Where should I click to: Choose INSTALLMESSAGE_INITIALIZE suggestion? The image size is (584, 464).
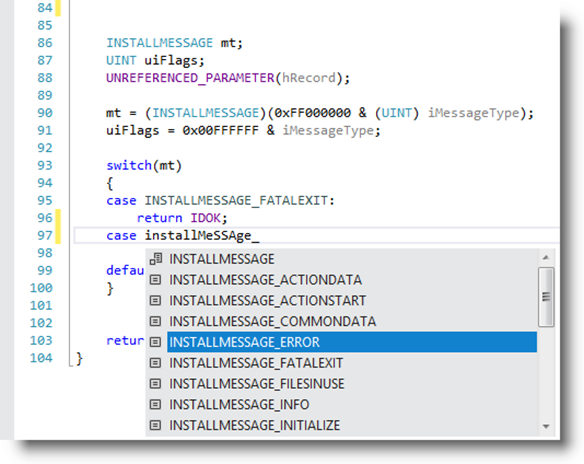[254, 425]
